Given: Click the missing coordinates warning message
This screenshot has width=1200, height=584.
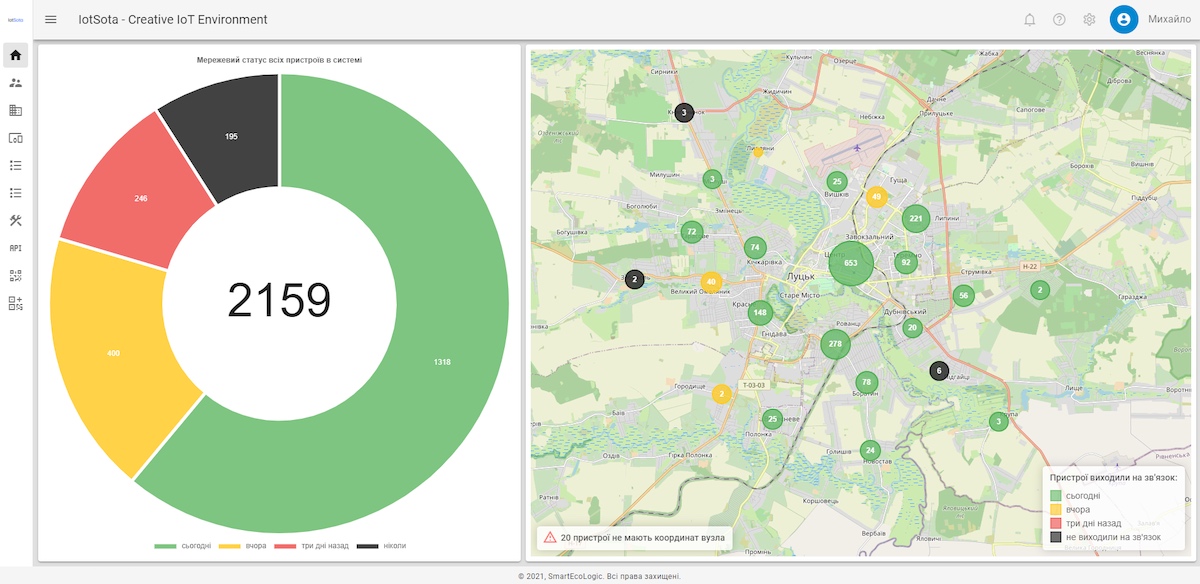Looking at the screenshot, I should (x=635, y=538).
